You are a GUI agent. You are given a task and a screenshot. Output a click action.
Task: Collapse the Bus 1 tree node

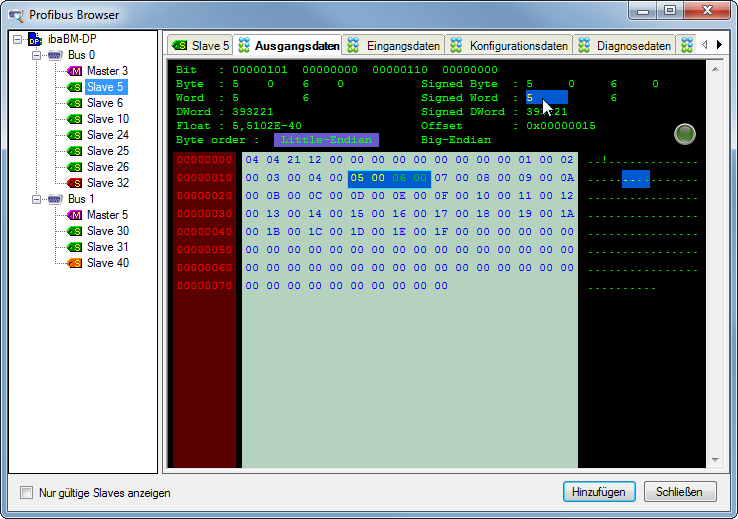tap(36, 199)
